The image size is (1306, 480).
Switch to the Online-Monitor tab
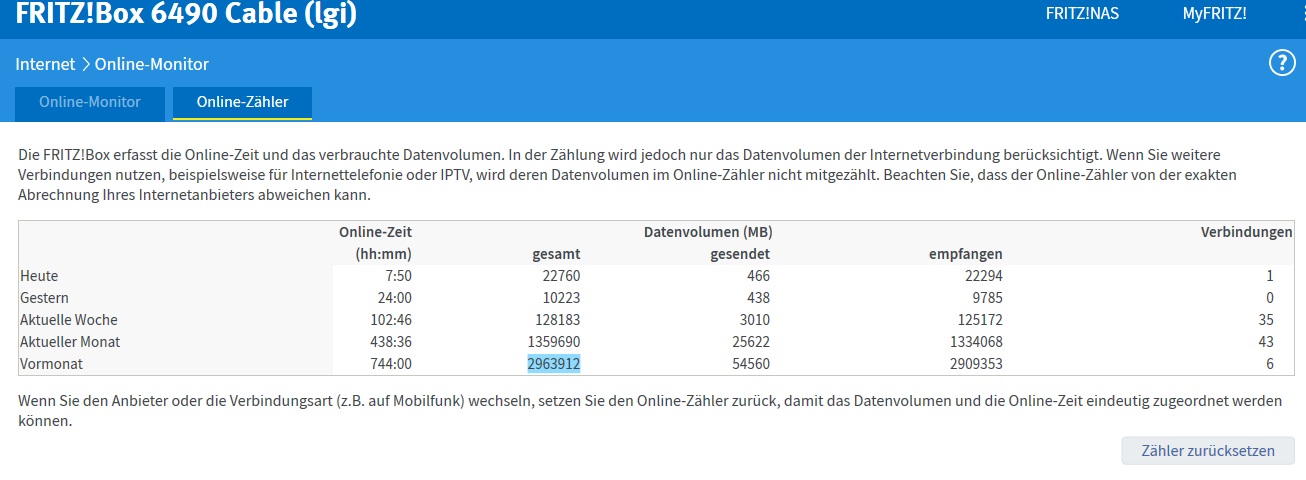click(90, 102)
